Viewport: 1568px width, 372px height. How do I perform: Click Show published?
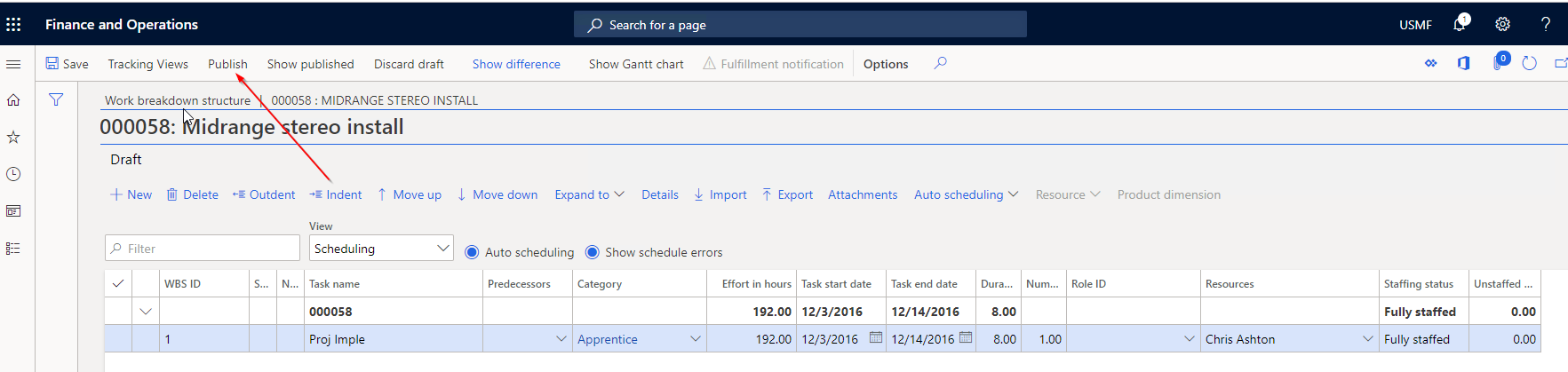coord(311,64)
